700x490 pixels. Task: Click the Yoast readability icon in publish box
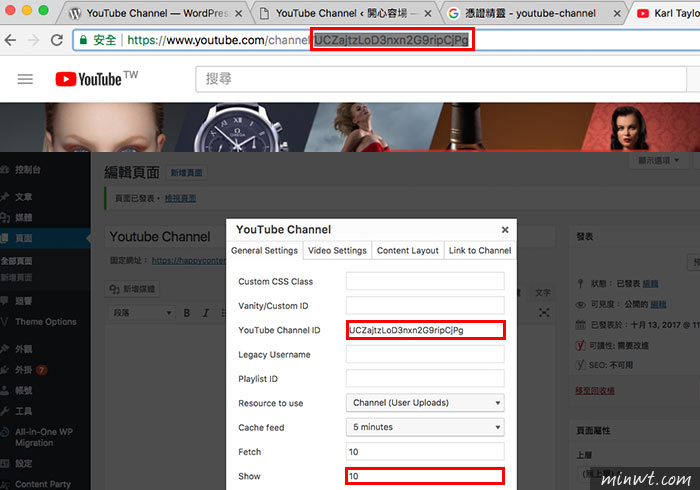[580, 345]
